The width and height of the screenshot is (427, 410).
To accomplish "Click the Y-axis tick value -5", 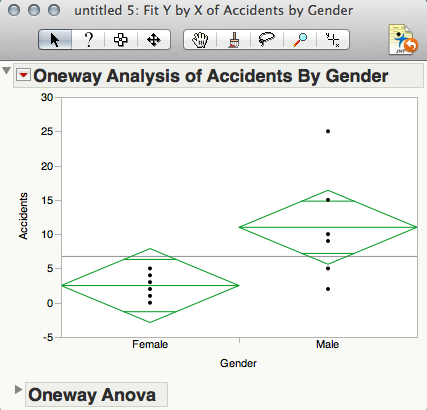I will pyautogui.click(x=48, y=337).
